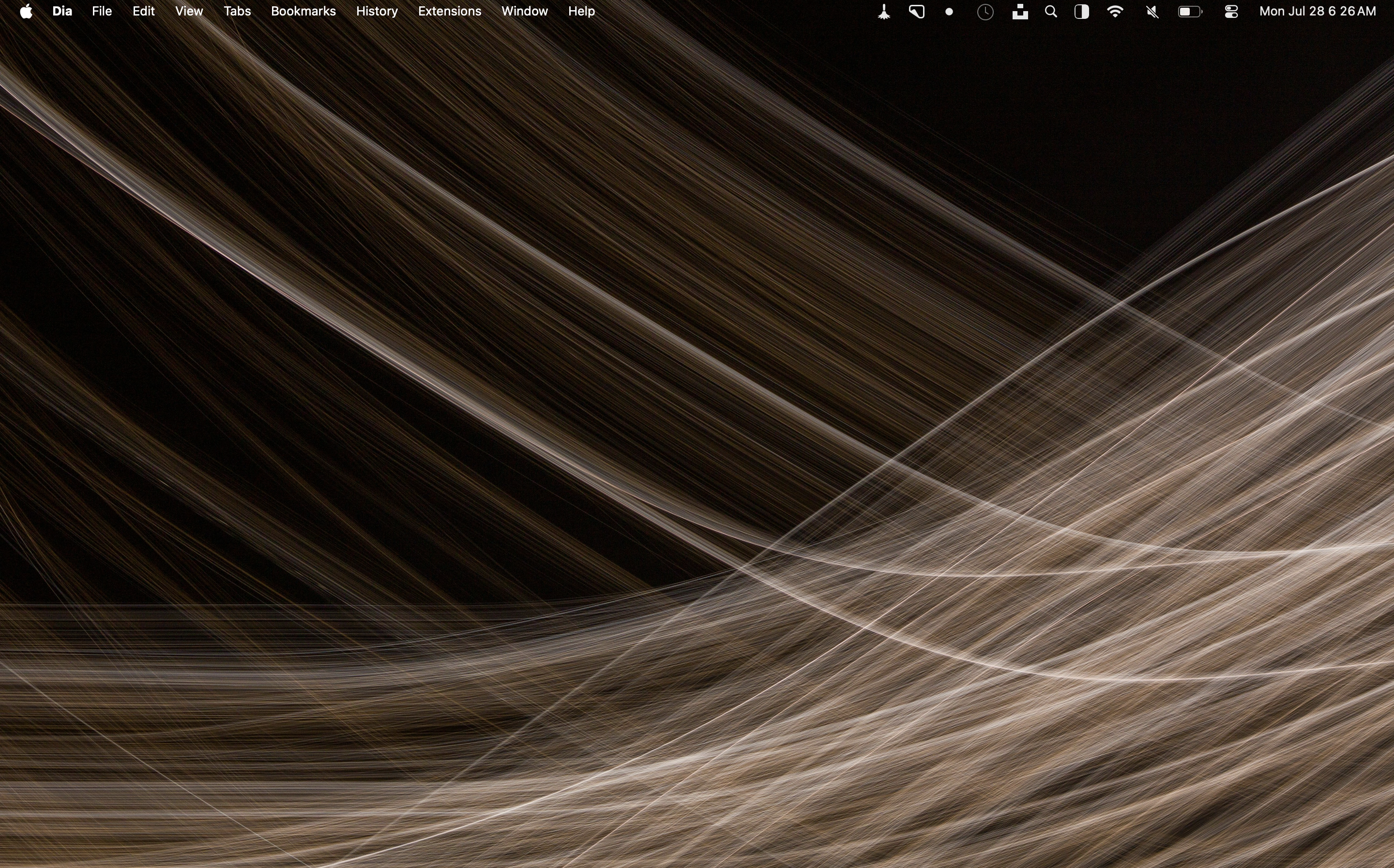Open the History menu
Viewport: 1394px width, 868px height.
pos(377,11)
